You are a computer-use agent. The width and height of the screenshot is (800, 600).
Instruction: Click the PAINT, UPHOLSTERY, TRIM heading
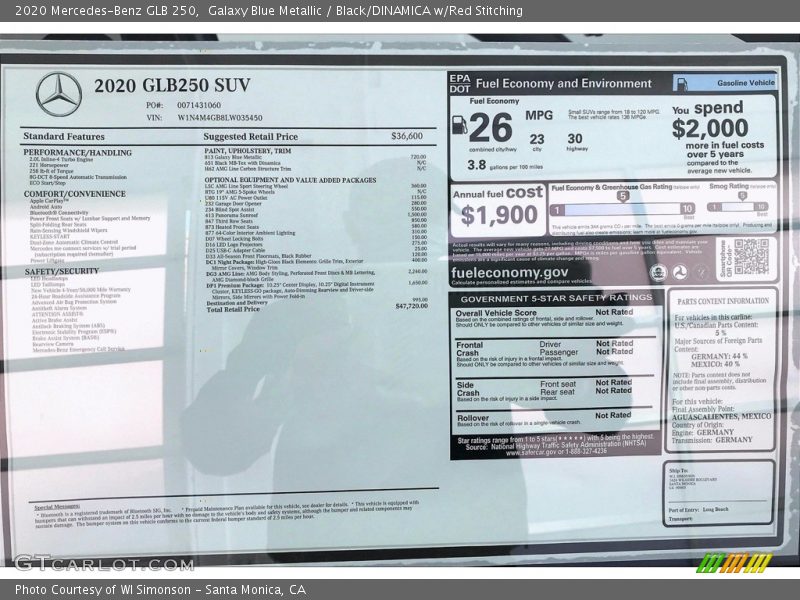click(x=248, y=151)
